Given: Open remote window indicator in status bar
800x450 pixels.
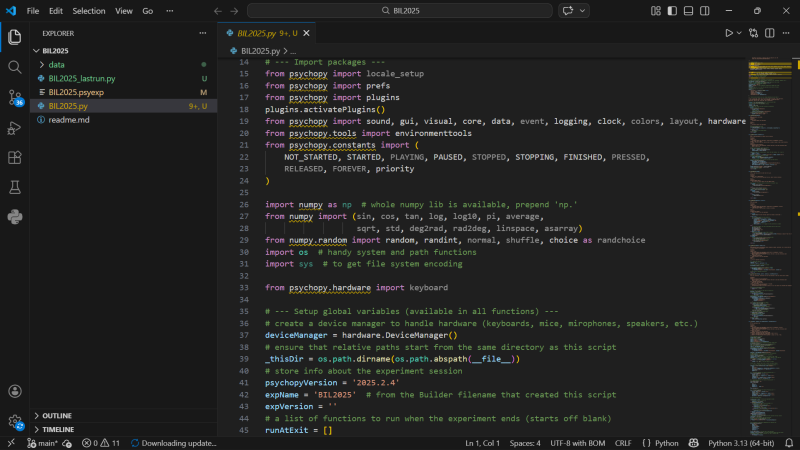Looking at the screenshot, I should 11,443.
